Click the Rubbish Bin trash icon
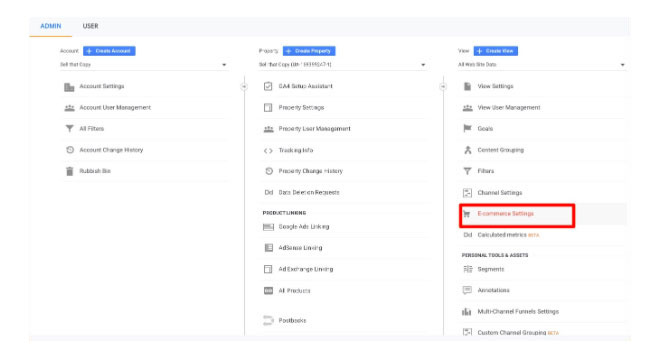Screen dimensions: 665x361 coord(70,171)
